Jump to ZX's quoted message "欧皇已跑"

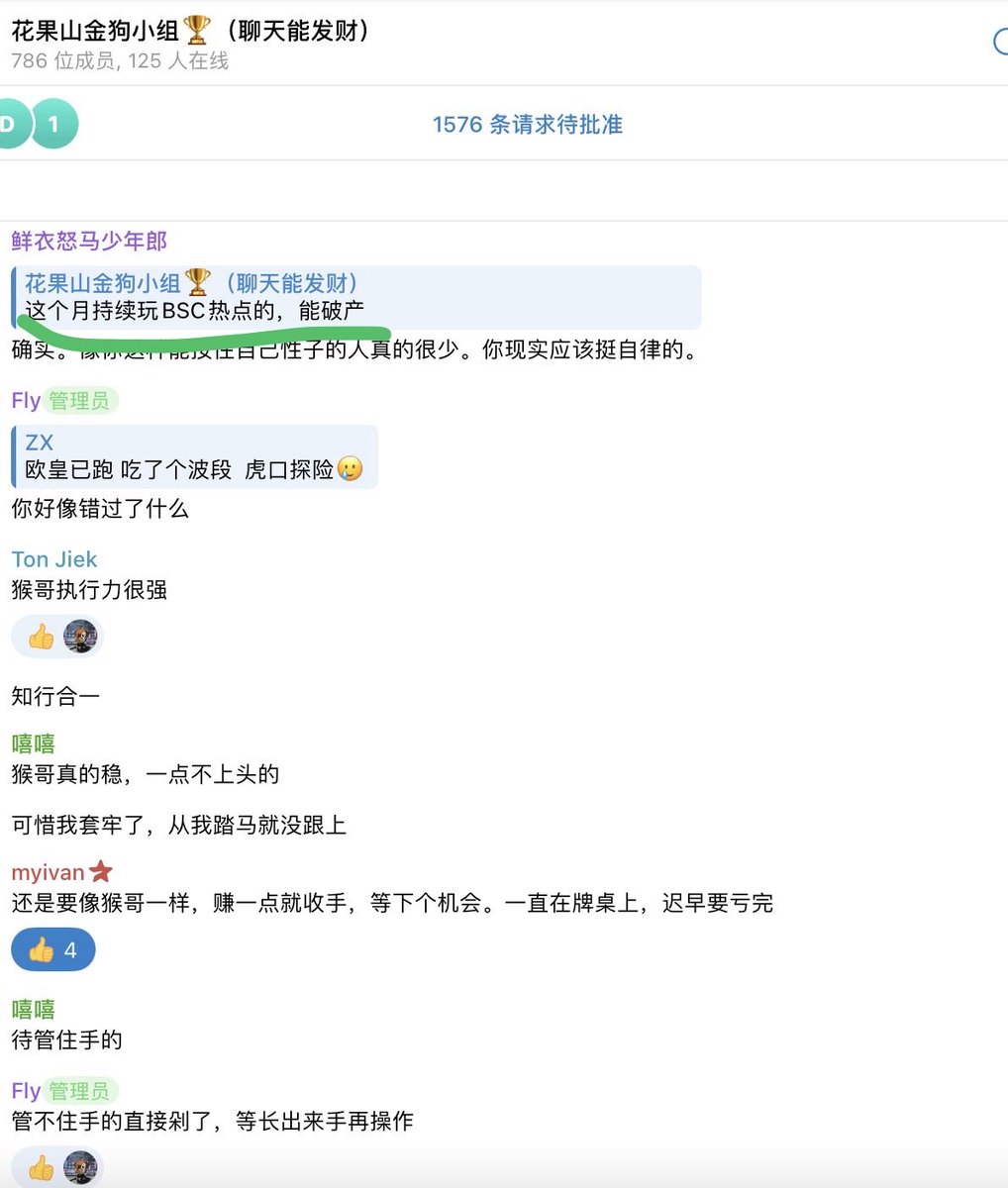[x=194, y=456]
